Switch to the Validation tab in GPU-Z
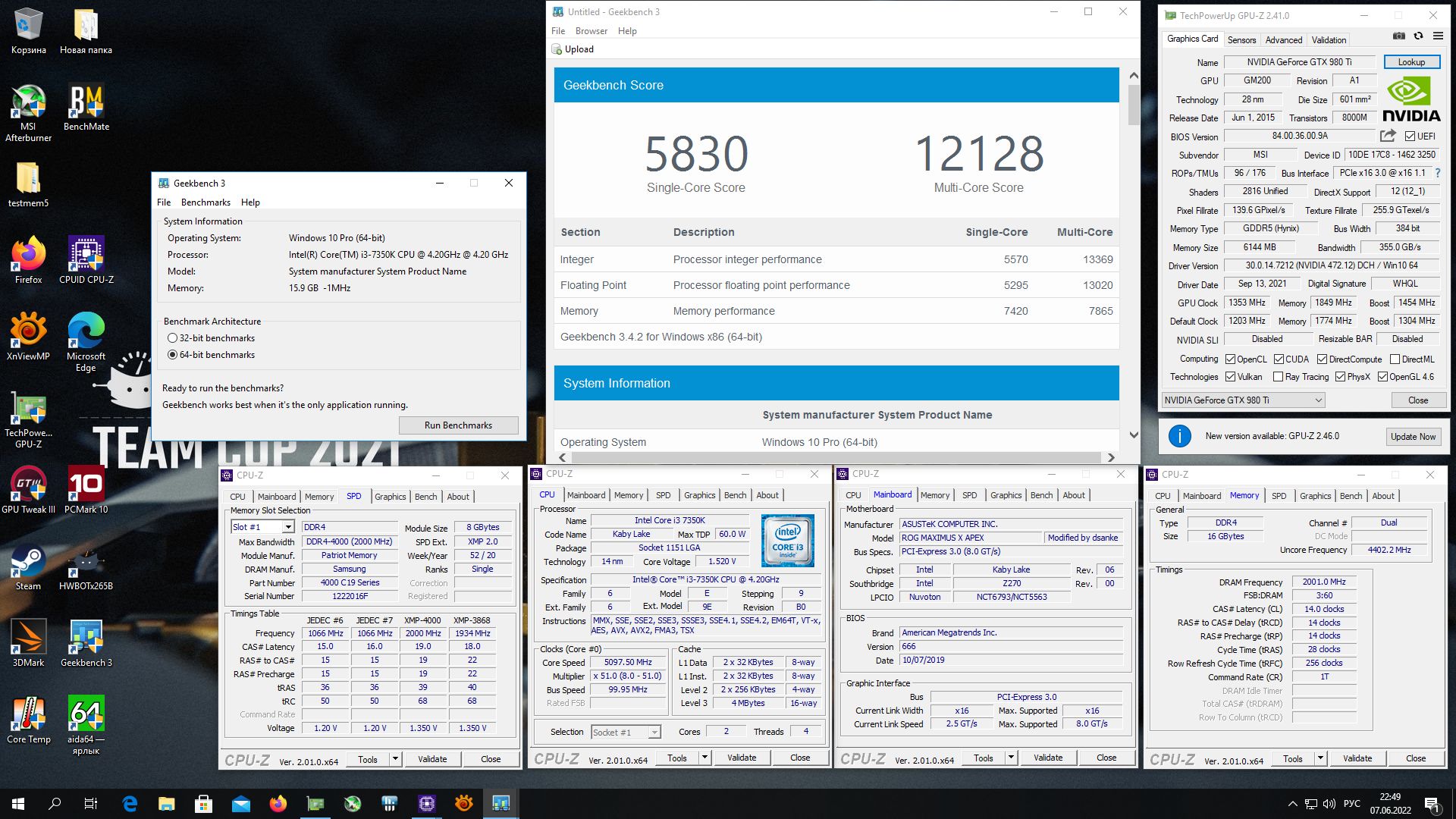1456x819 pixels. pos(1329,40)
